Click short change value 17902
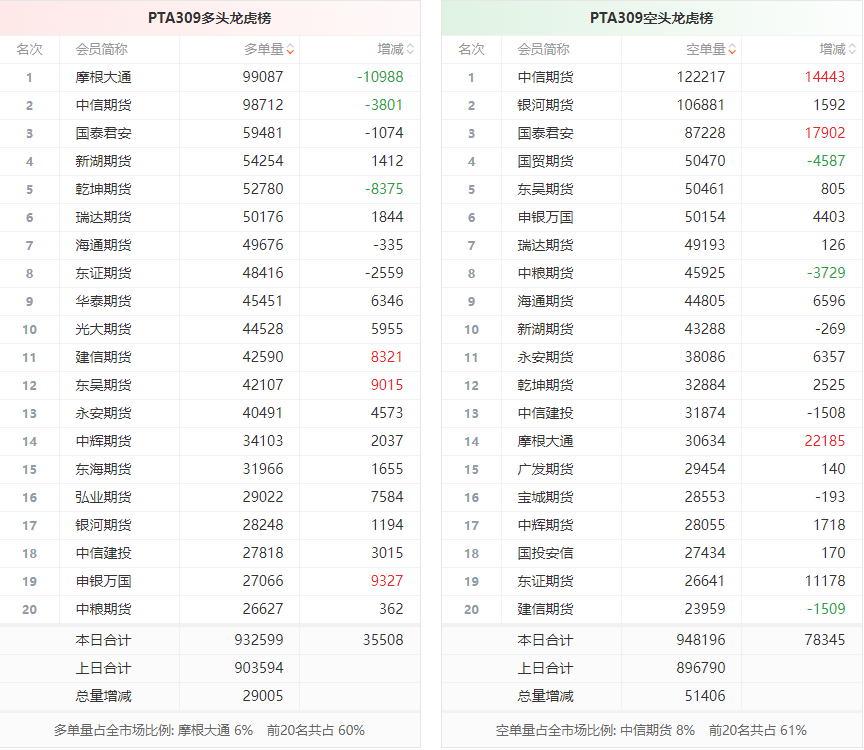The width and height of the screenshot is (864, 750). point(825,133)
